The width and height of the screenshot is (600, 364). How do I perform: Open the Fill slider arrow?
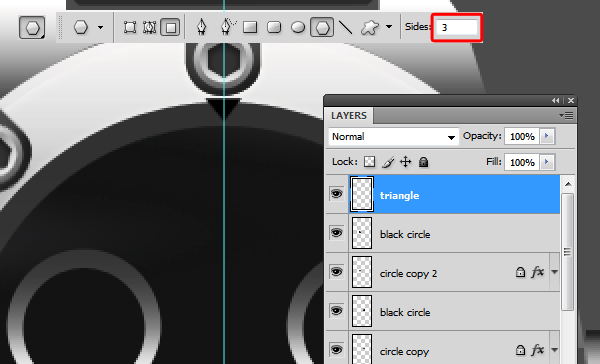(x=547, y=162)
